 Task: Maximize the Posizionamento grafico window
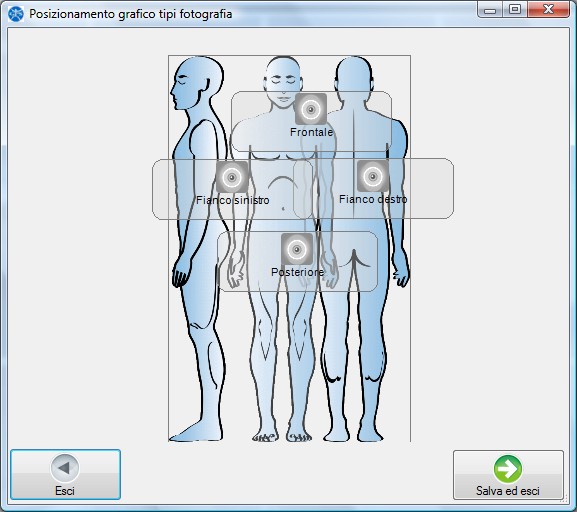515,9
